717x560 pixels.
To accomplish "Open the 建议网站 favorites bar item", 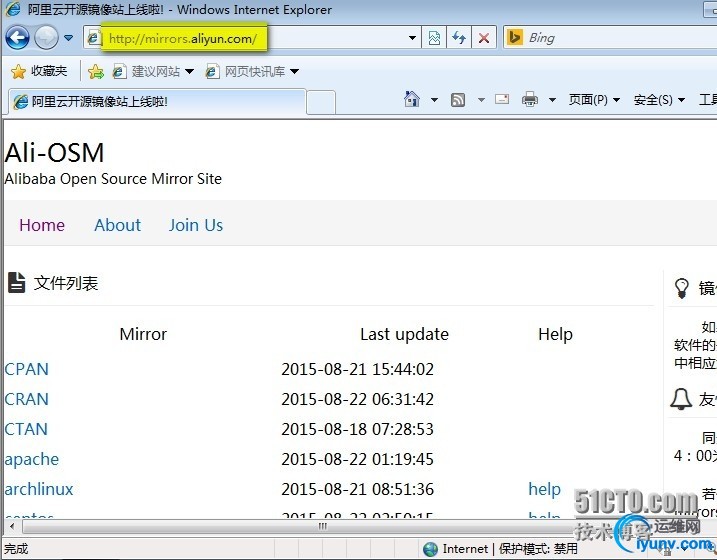I will pos(154,71).
